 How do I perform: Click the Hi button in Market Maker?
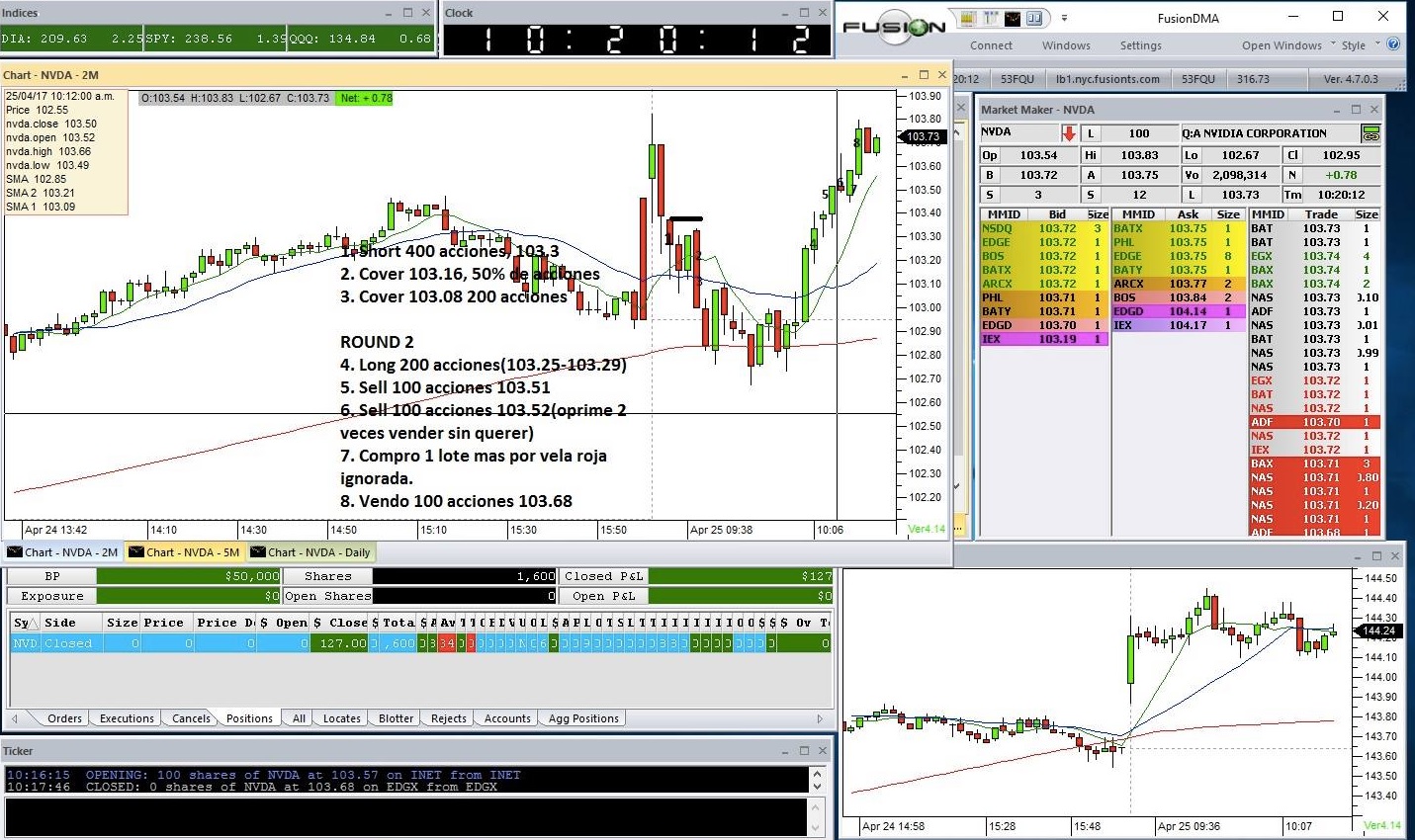(x=1091, y=155)
